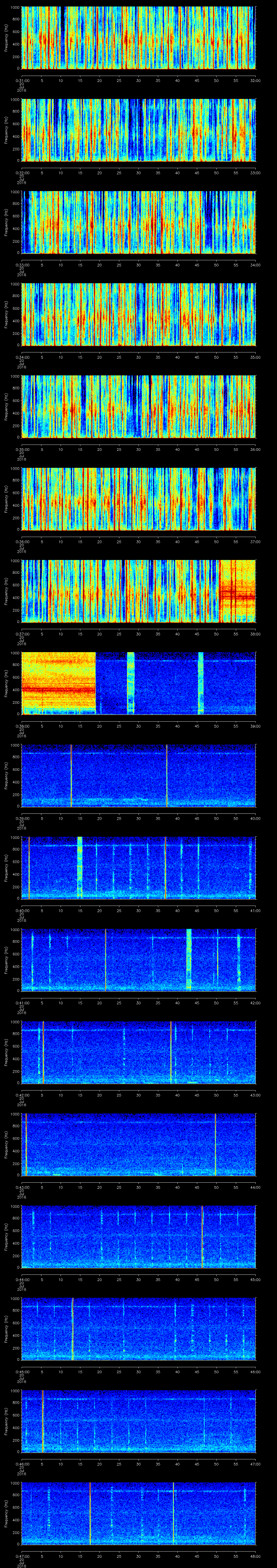This screenshot has width=277, height=1568.
Task: Select the spectrogram panel starting at 0:32:00
Action: [139, 130]
